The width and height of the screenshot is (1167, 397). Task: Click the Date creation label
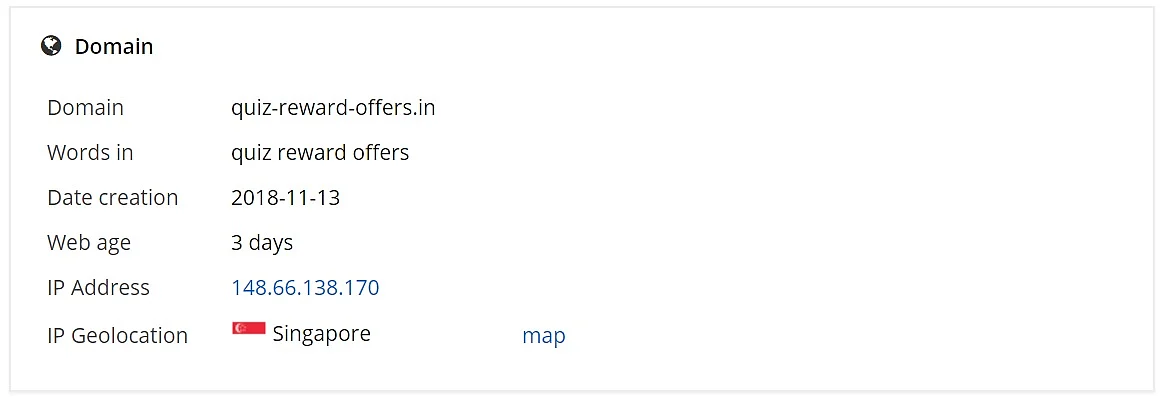click(x=112, y=198)
